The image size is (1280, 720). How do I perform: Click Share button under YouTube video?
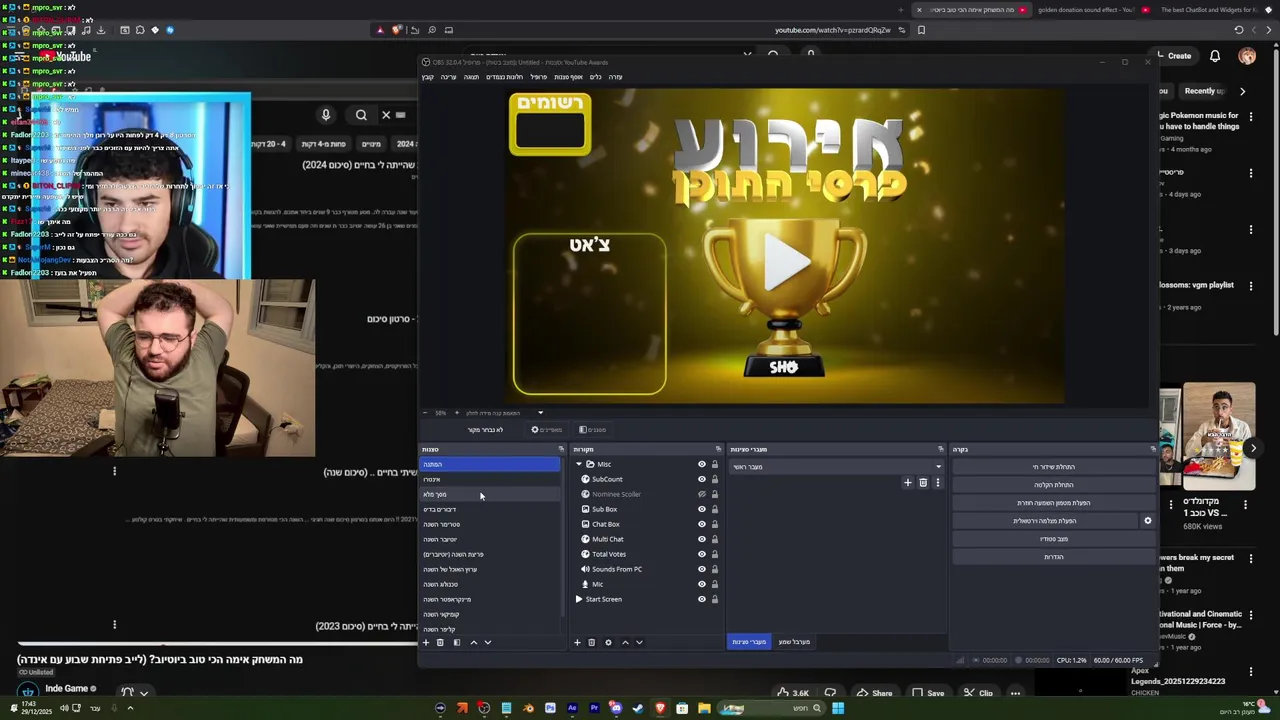[x=873, y=693]
